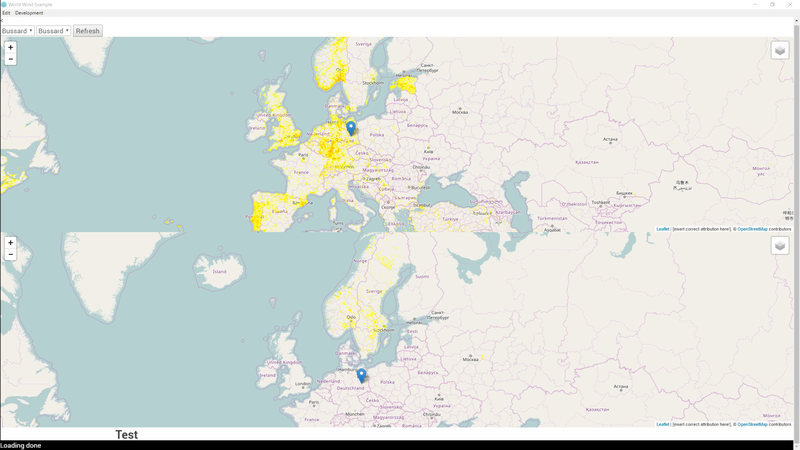The width and height of the screenshot is (800, 450).
Task: Click the blue marker on the lower map
Action: pyautogui.click(x=361, y=375)
